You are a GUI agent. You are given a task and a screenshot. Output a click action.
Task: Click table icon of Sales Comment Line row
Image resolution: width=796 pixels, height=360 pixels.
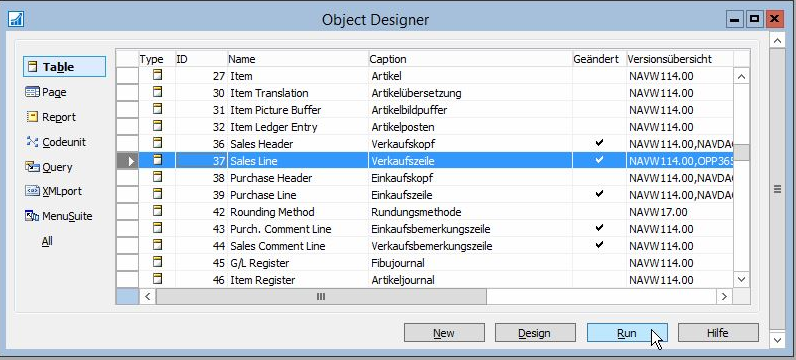click(158, 246)
